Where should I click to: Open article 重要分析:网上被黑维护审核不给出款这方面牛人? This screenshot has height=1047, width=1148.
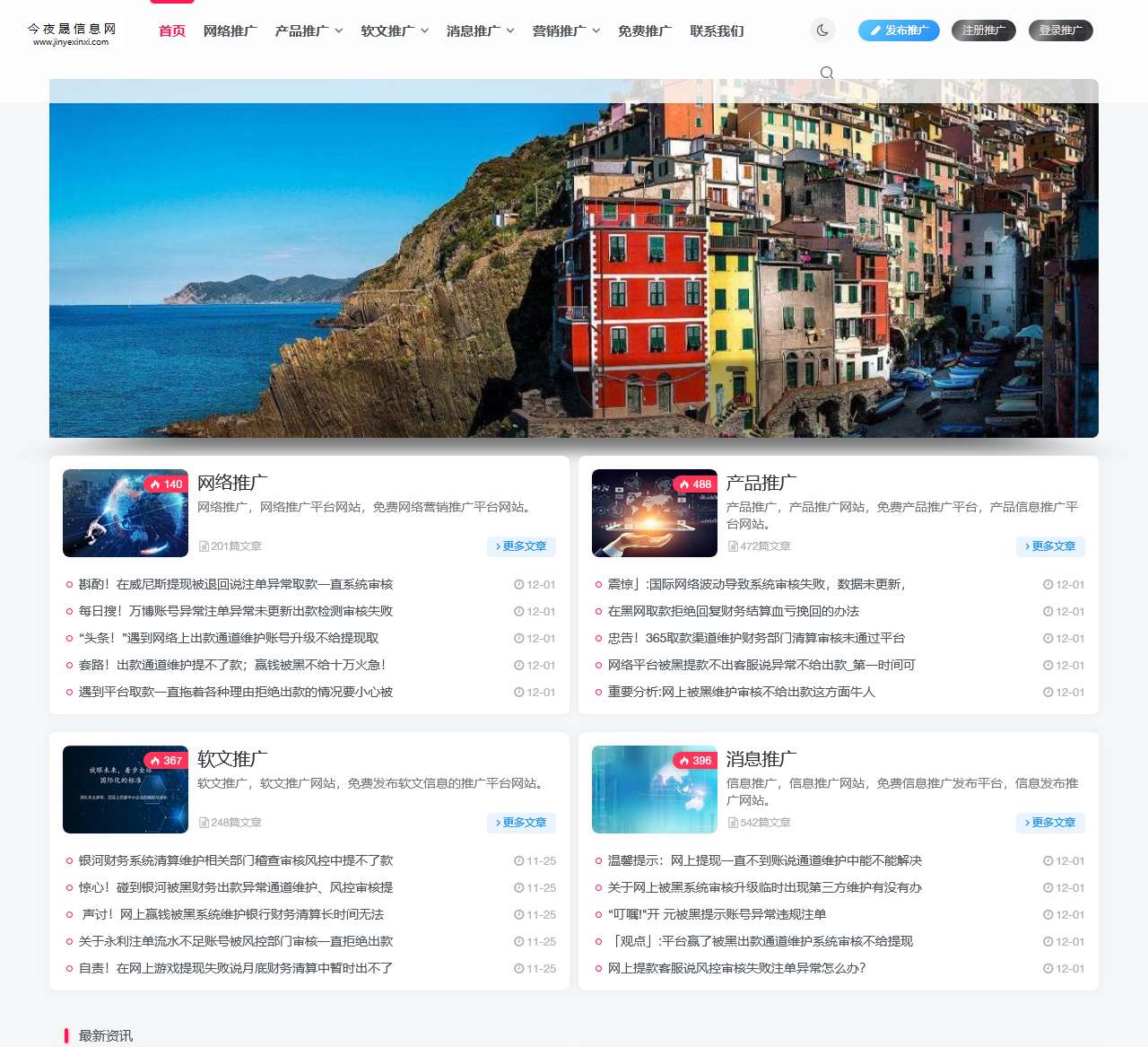pyautogui.click(x=742, y=693)
